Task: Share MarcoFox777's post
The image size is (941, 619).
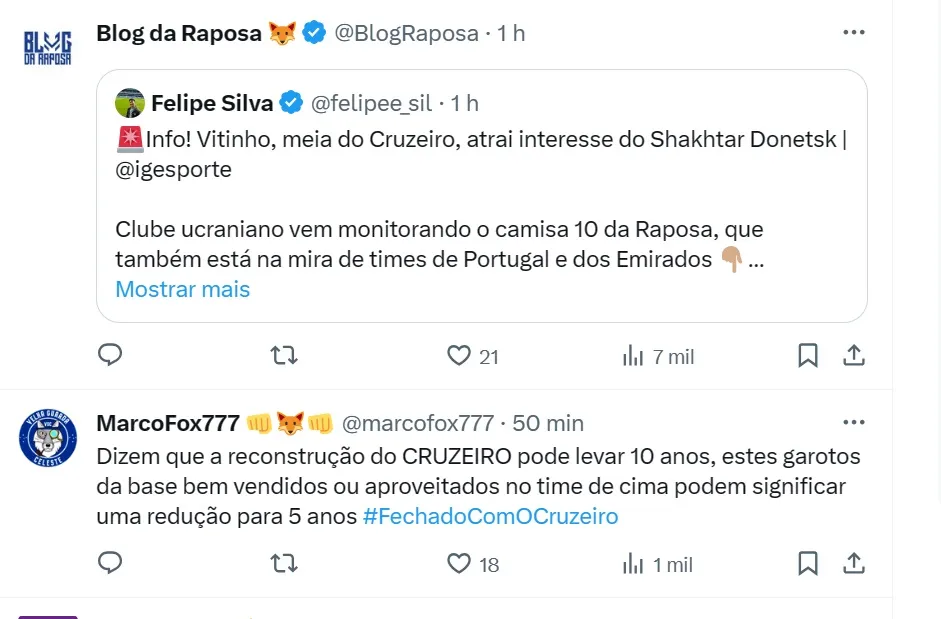Action: (854, 563)
